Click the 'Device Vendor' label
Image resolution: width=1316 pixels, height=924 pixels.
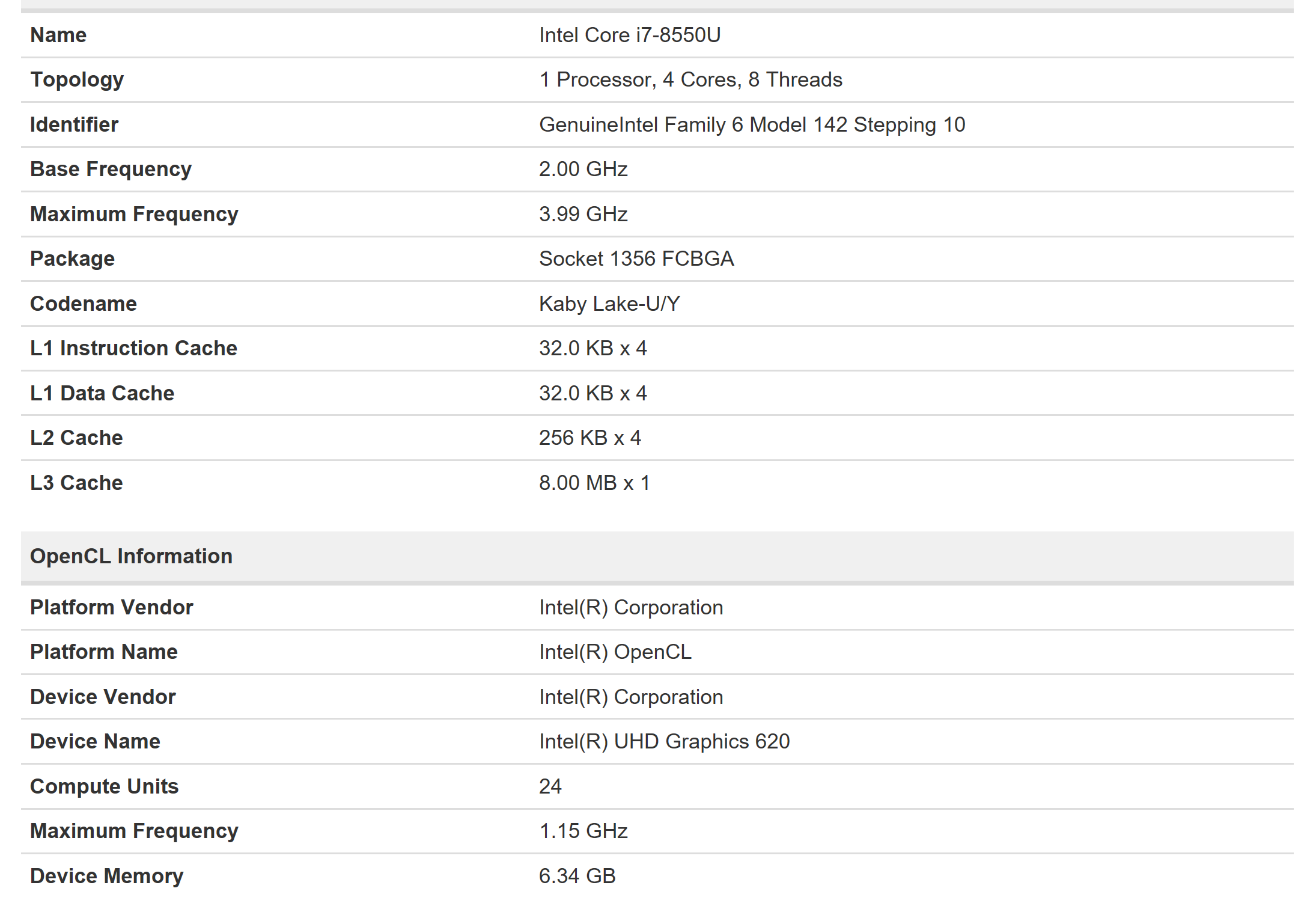(x=103, y=697)
